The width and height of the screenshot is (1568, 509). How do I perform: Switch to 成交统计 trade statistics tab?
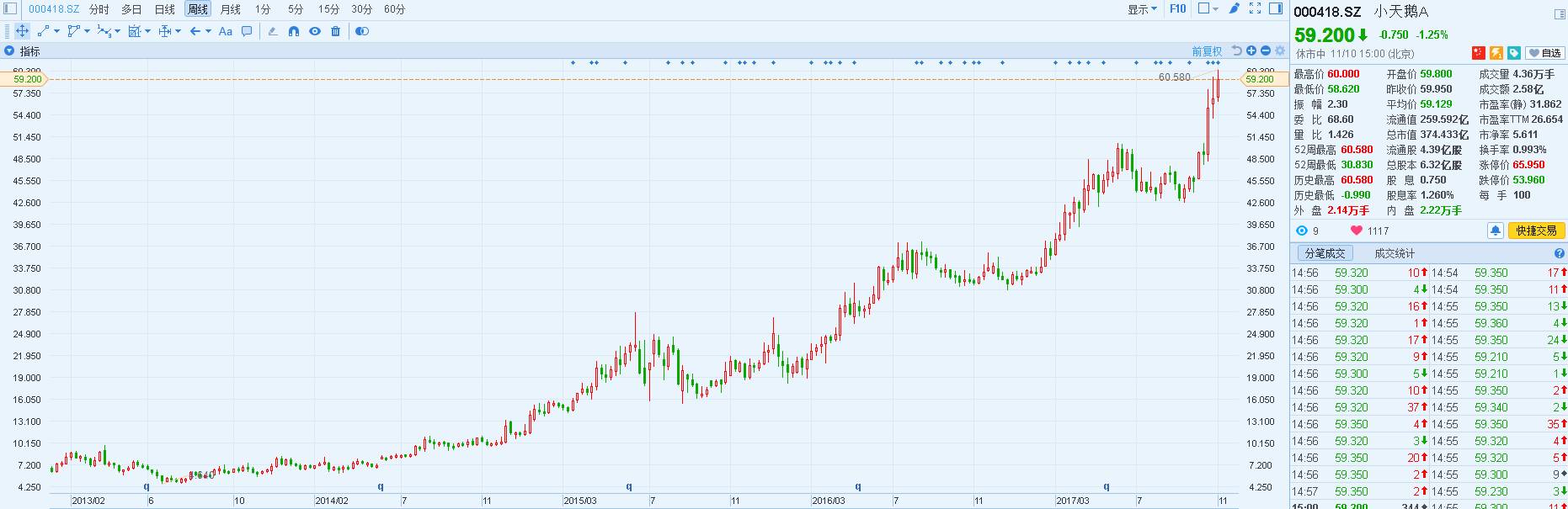[1395, 253]
